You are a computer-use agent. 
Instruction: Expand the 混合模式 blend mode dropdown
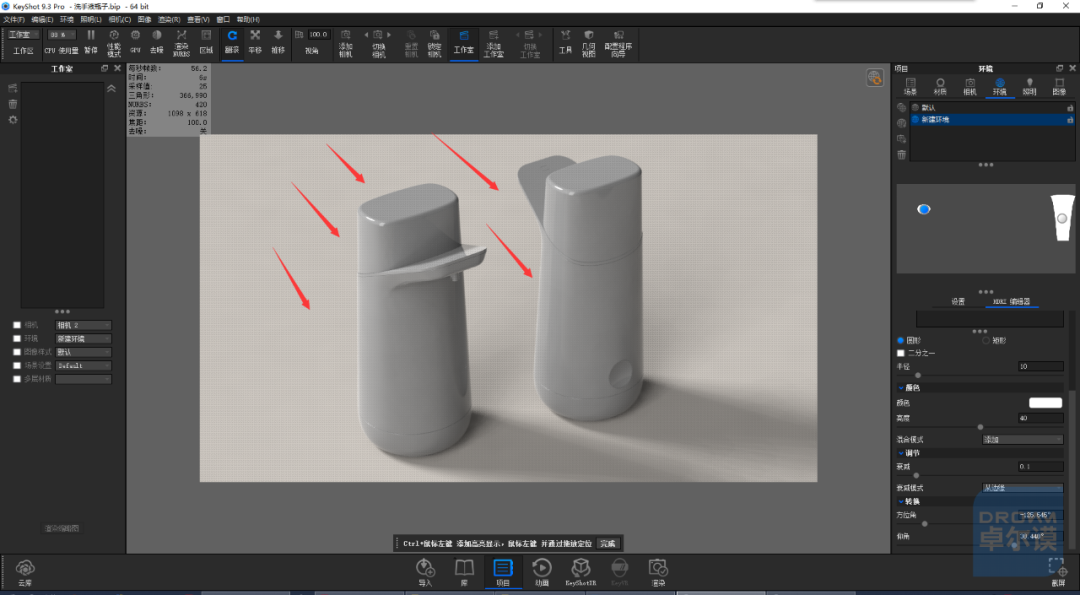coord(1022,439)
